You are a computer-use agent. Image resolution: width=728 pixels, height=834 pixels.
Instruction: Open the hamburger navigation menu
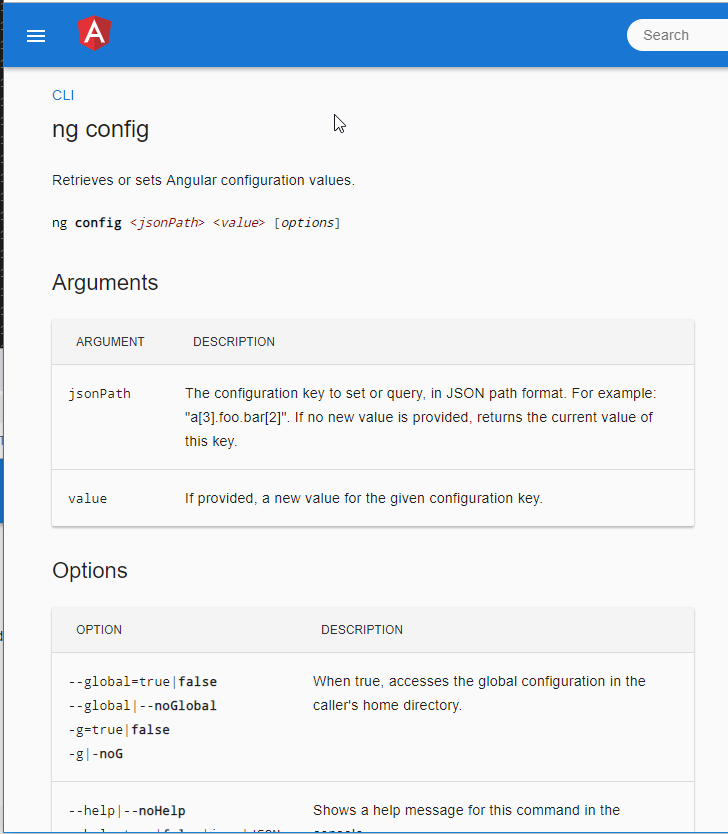[x=36, y=36]
